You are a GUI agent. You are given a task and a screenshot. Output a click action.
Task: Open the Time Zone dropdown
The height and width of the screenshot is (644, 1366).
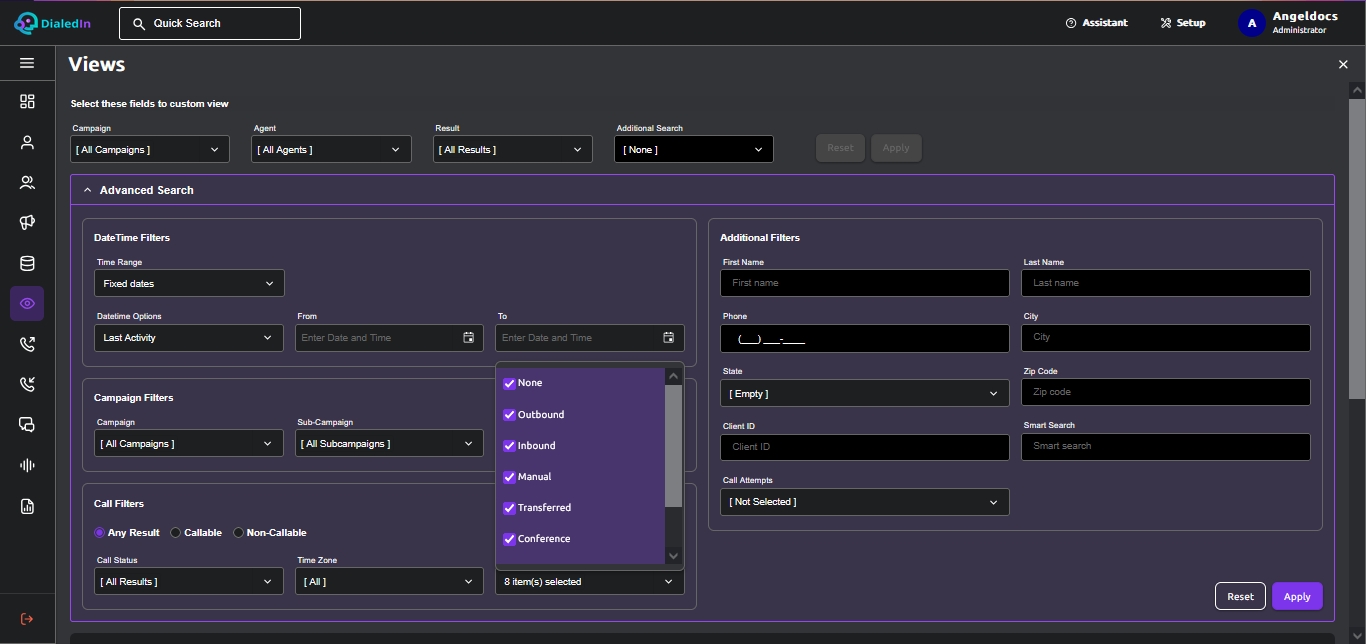390,581
